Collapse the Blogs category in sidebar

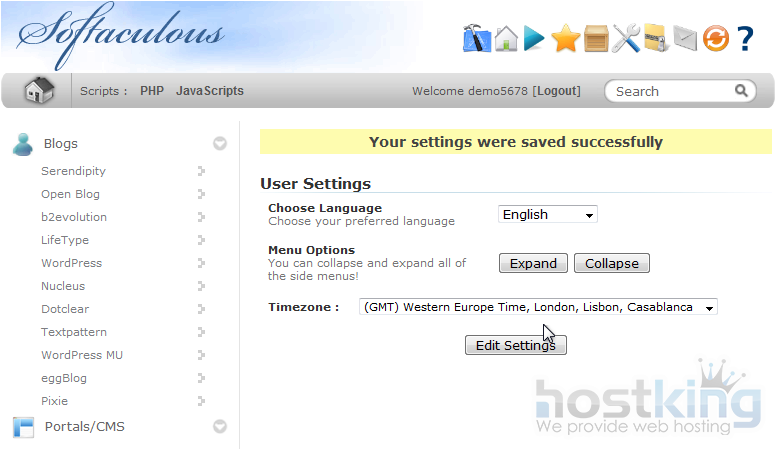[x=220, y=144]
